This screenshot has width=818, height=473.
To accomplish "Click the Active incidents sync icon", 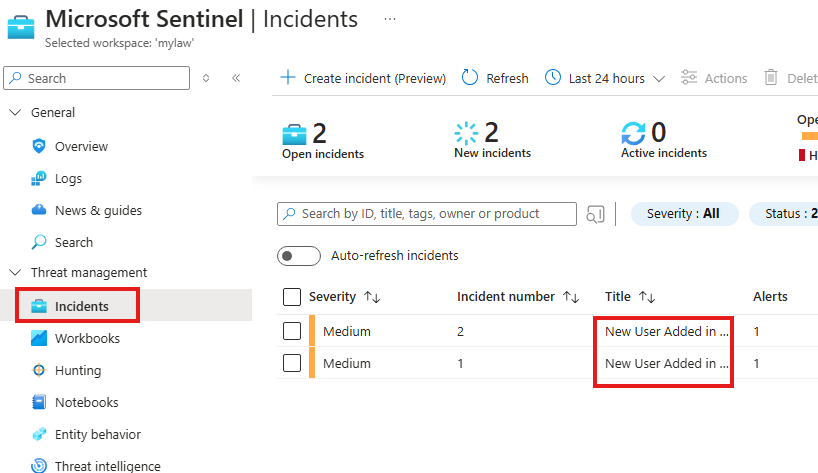I will click(633, 133).
